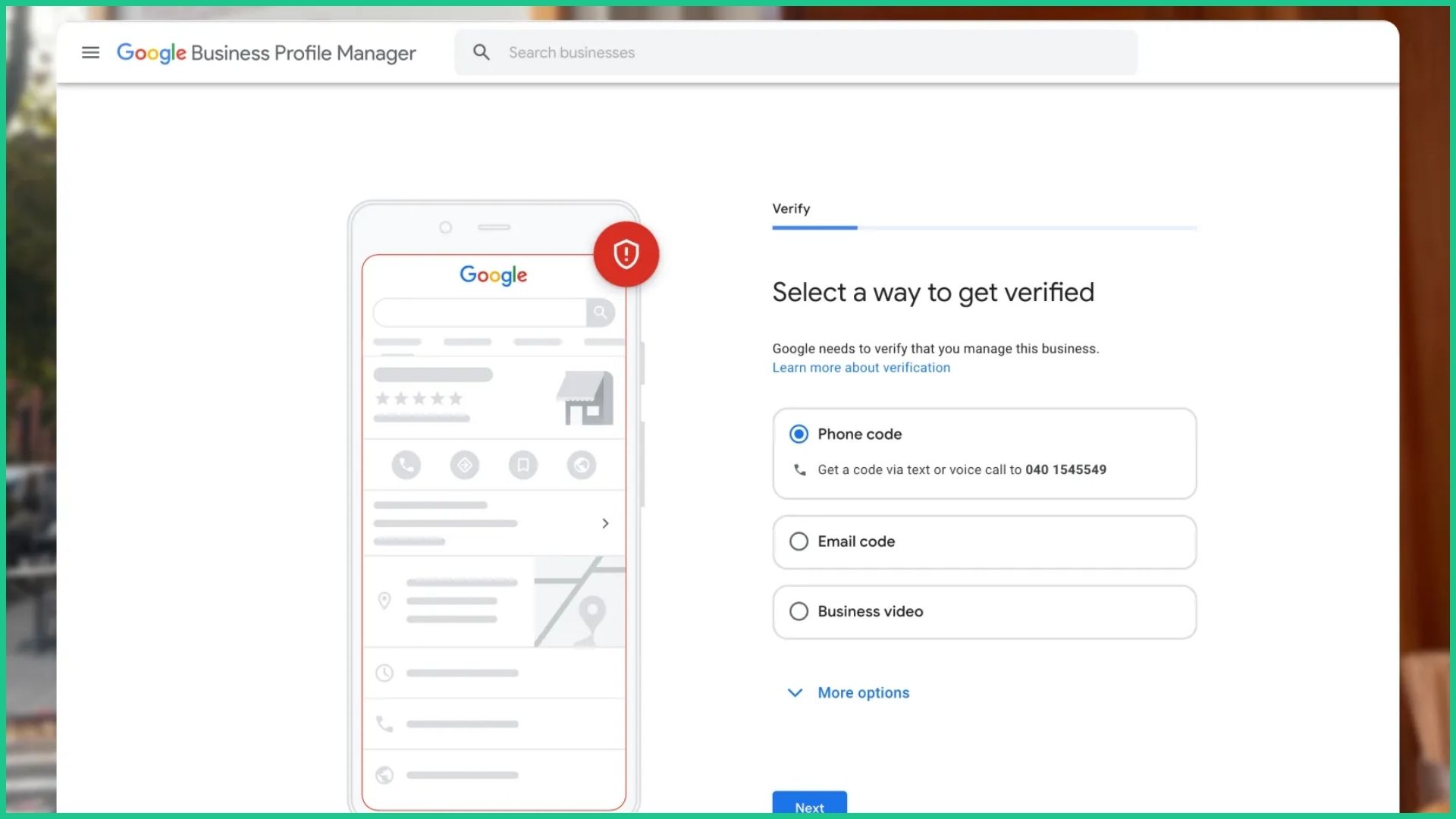Click phone number 040 1545549 text
Image resolution: width=1456 pixels, height=819 pixels.
pyautogui.click(x=1065, y=470)
